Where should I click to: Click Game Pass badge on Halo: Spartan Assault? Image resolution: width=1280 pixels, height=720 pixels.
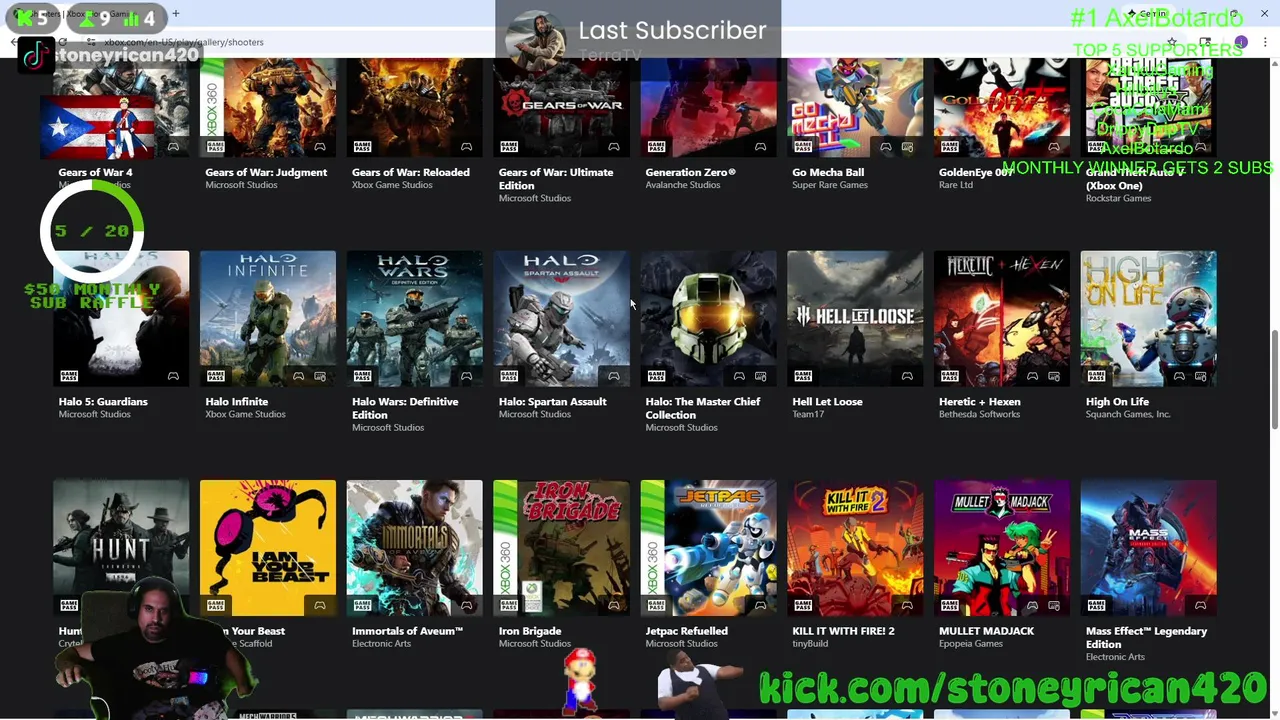[x=509, y=376]
